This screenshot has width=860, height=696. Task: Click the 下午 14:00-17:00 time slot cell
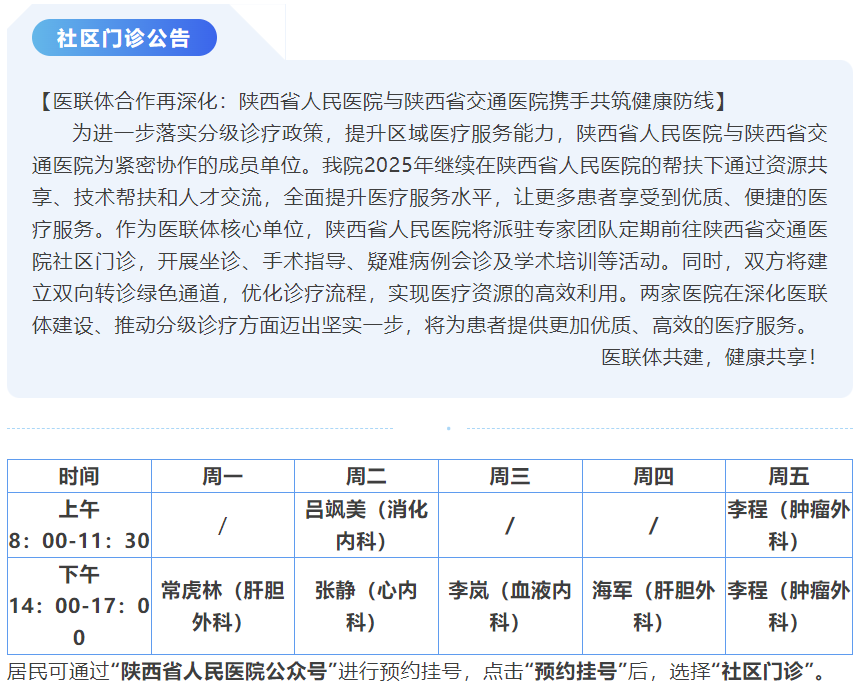pyautogui.click(x=79, y=606)
